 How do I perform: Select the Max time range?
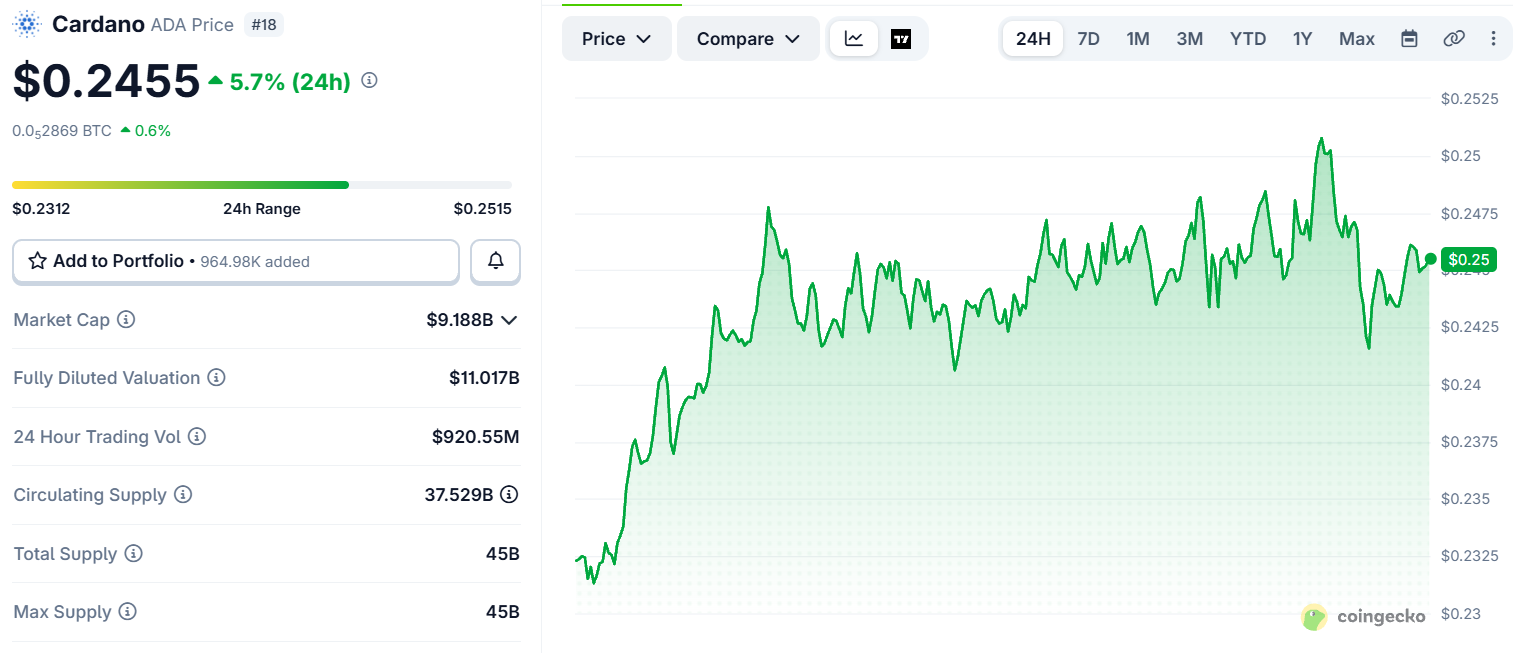pyautogui.click(x=1357, y=39)
